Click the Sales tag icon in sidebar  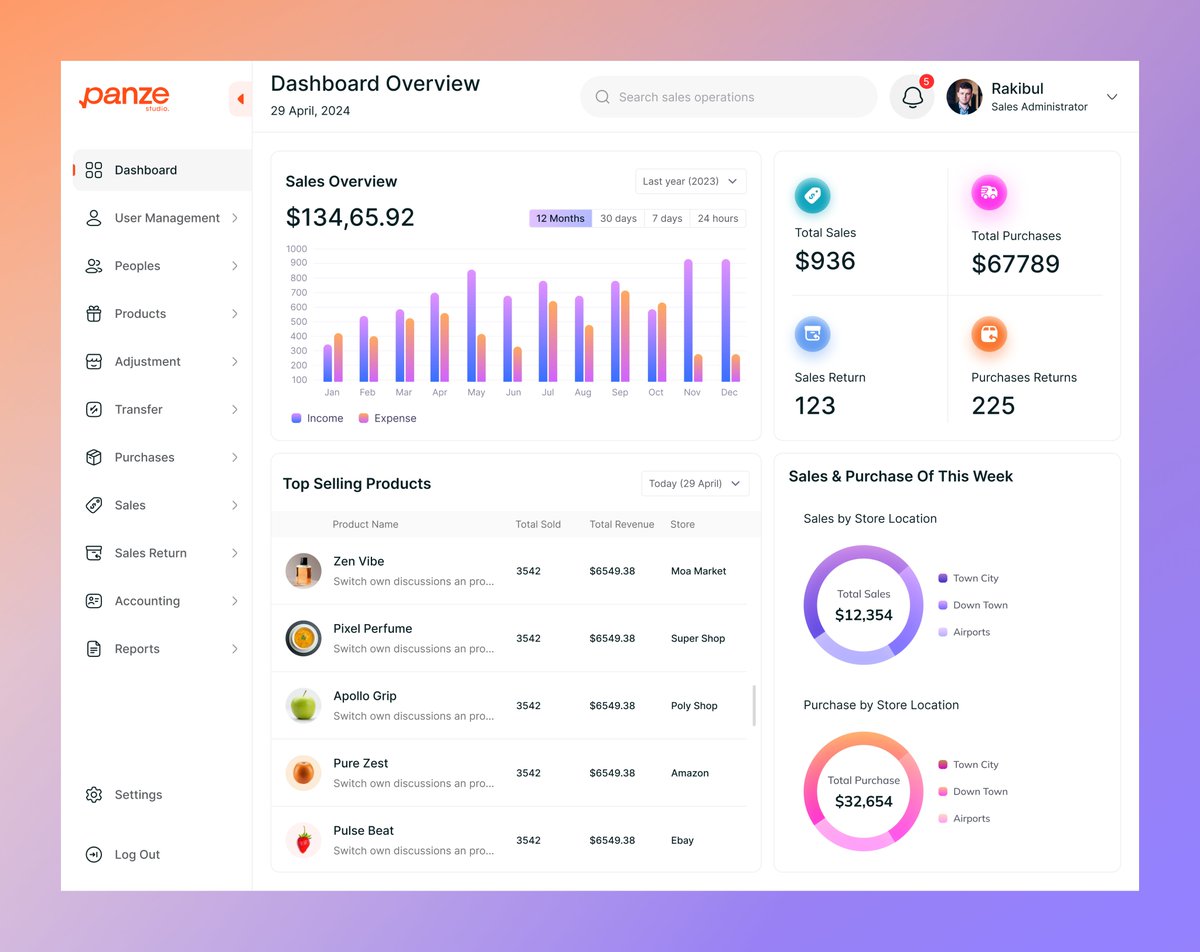coord(94,505)
